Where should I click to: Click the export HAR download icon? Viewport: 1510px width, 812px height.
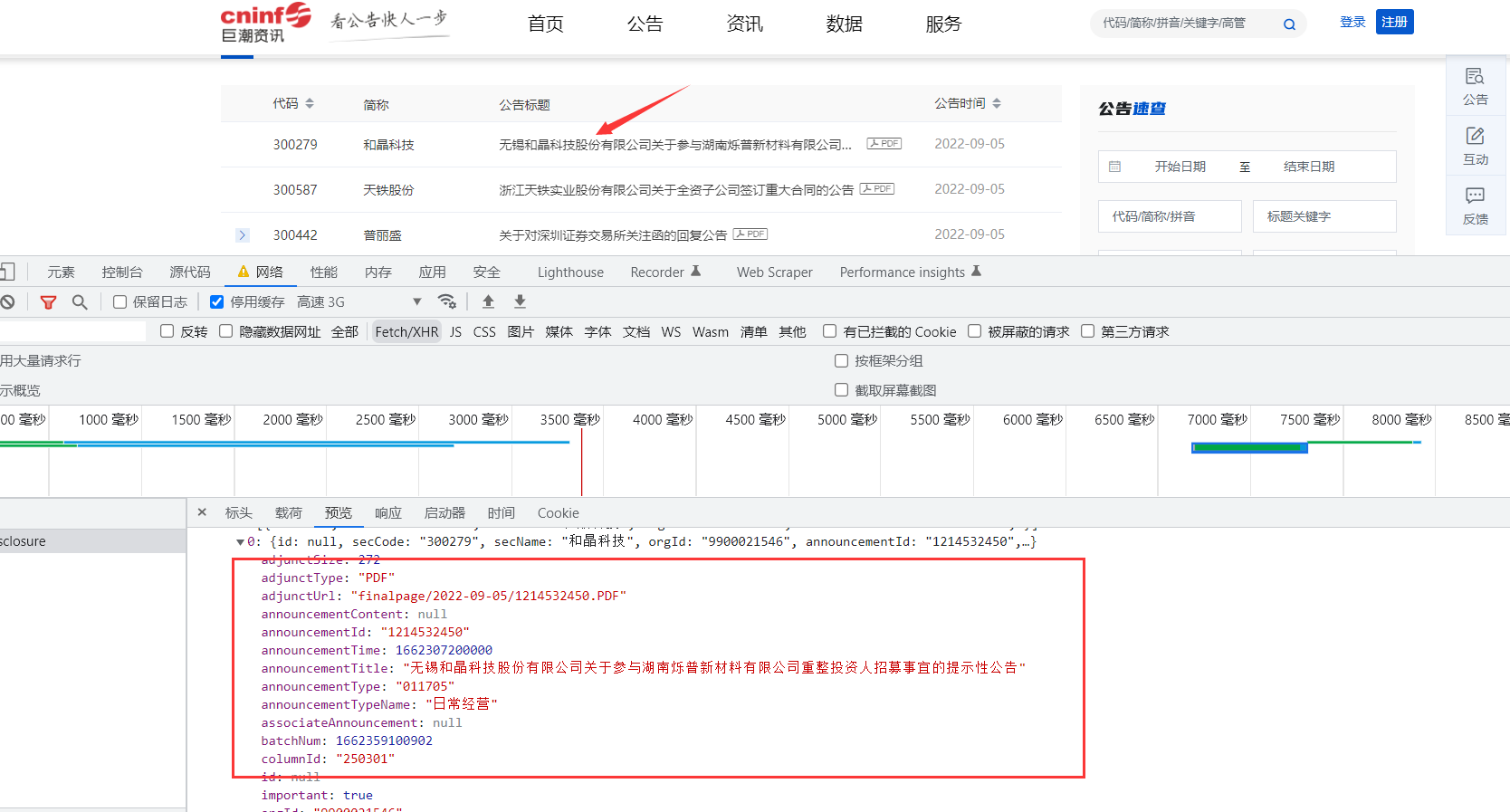[x=520, y=301]
